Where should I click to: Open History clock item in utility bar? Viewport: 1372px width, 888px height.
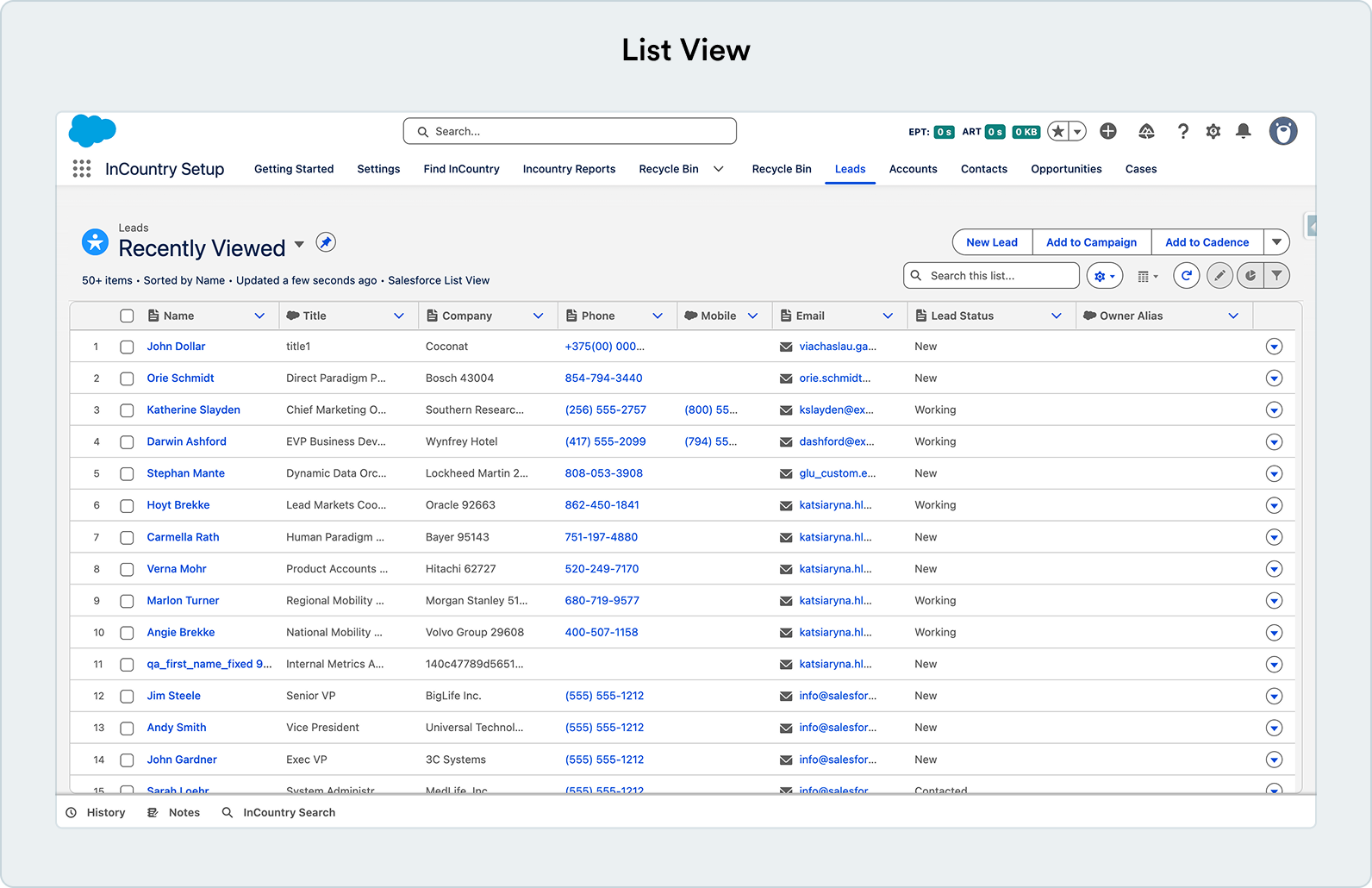pyautogui.click(x=96, y=813)
